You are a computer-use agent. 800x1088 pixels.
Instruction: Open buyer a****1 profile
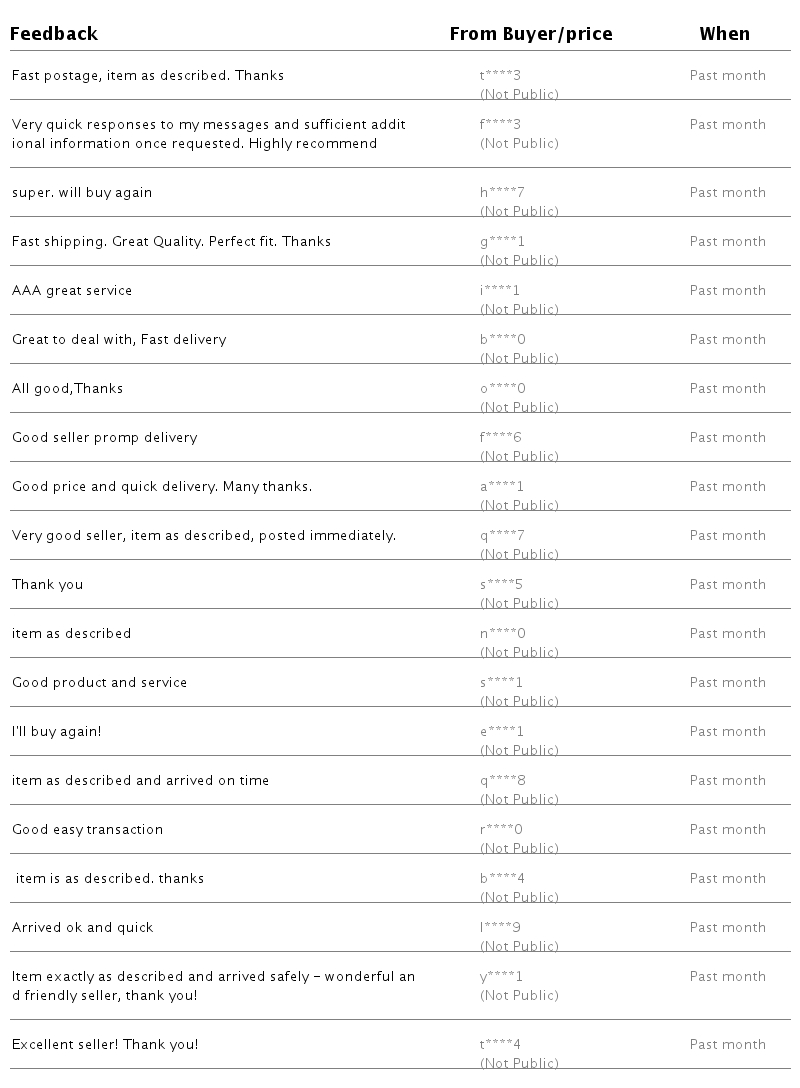click(502, 487)
